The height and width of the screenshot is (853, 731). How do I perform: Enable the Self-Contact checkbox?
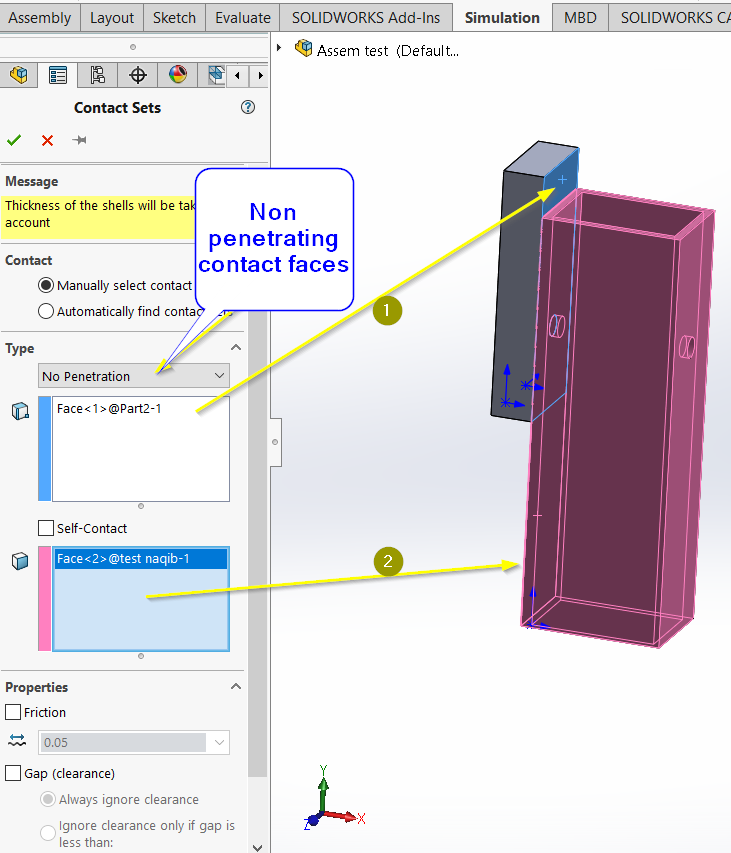46,528
